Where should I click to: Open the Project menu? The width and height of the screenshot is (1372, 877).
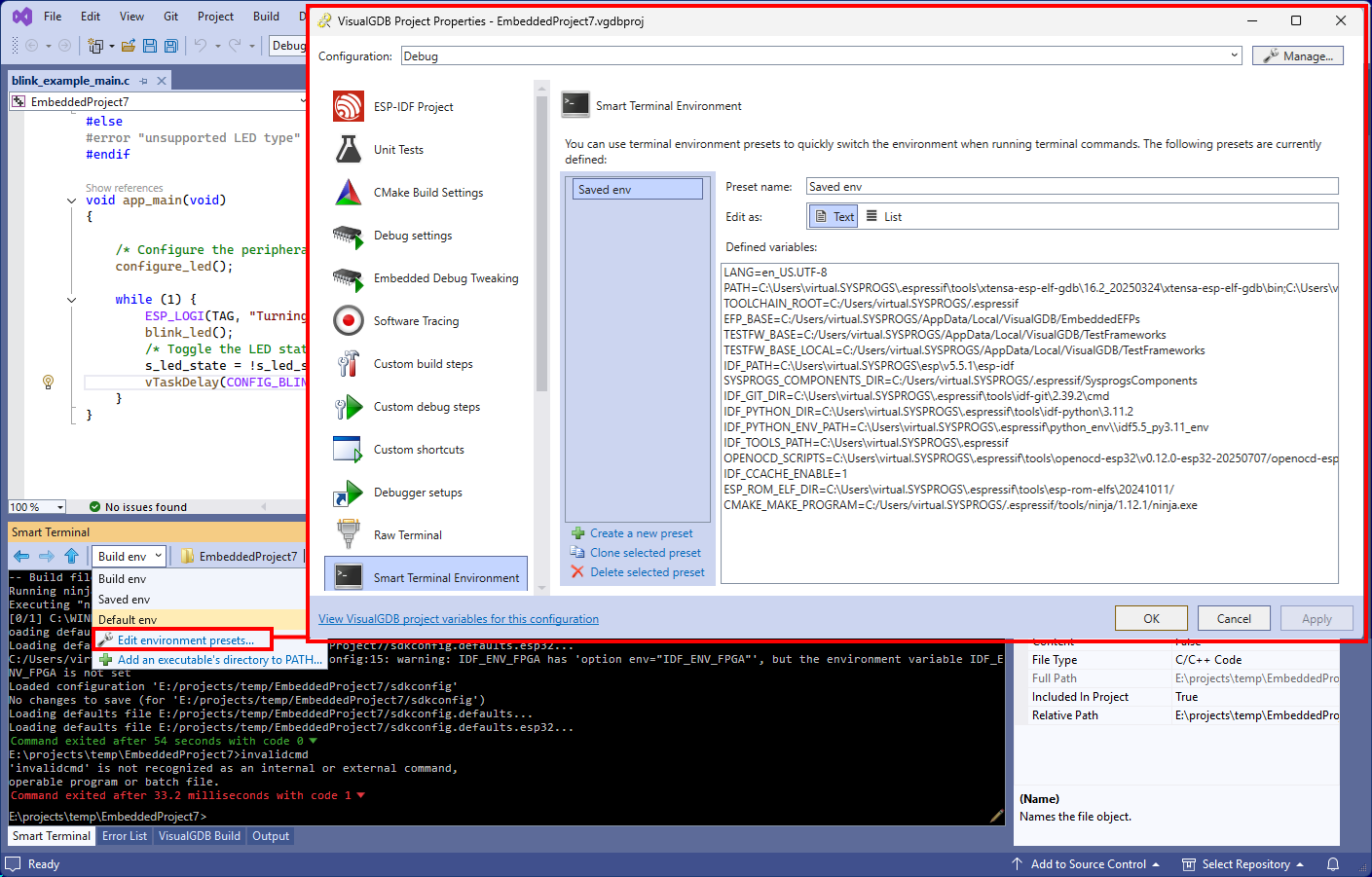[x=215, y=17]
